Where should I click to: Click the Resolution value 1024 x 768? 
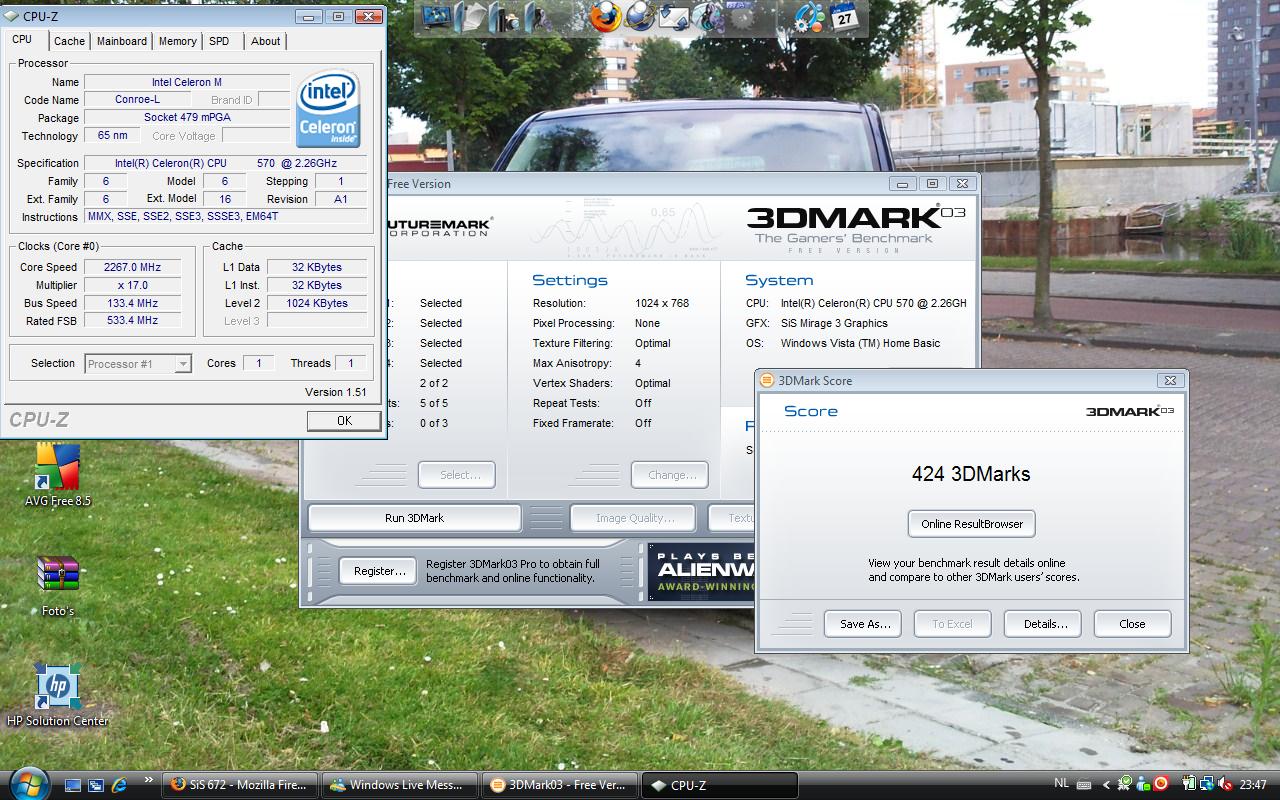point(661,303)
